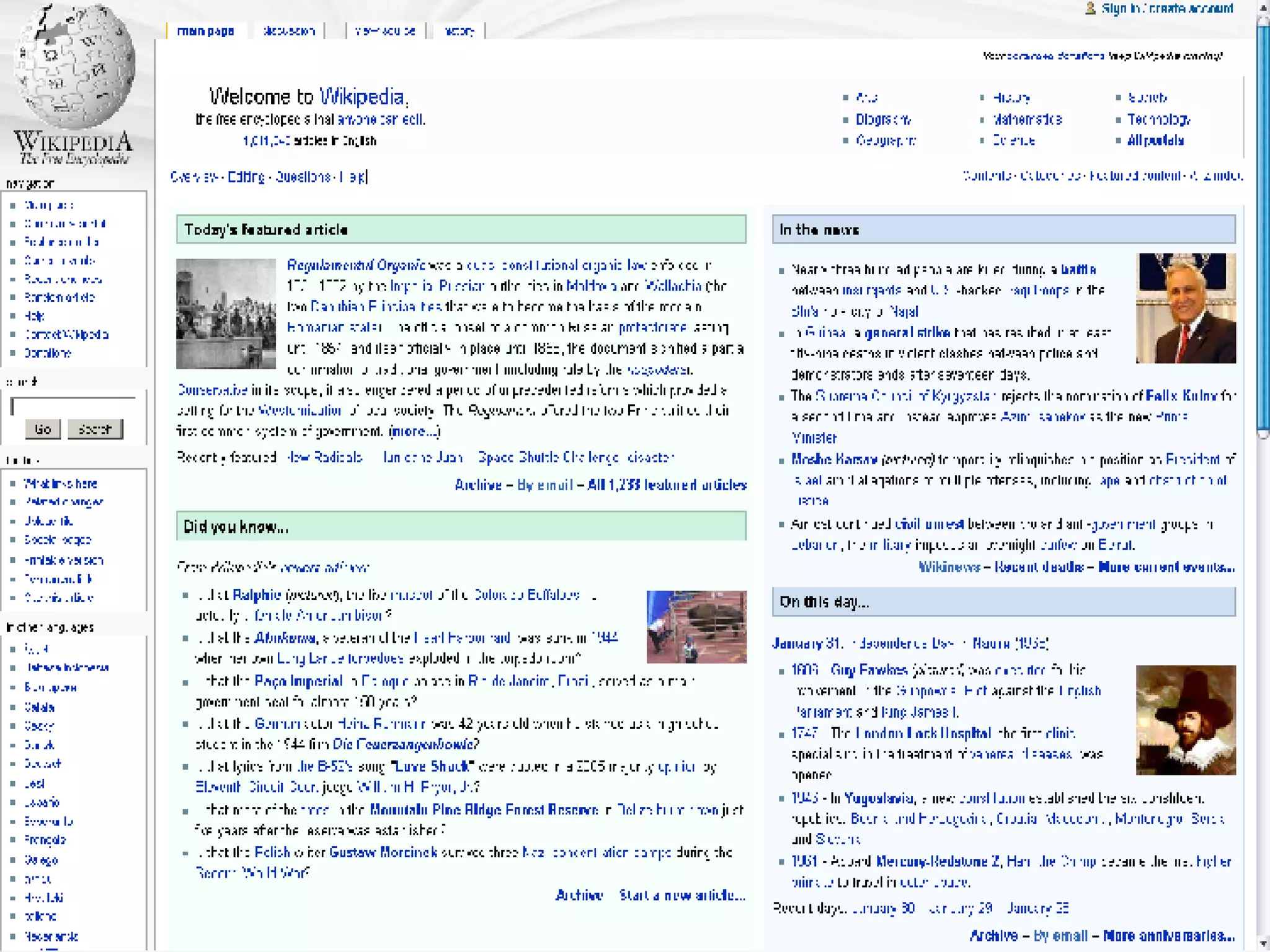Open the Moshe Katsav news photo
Viewport: 1270px width, 952px height.
point(1185,308)
